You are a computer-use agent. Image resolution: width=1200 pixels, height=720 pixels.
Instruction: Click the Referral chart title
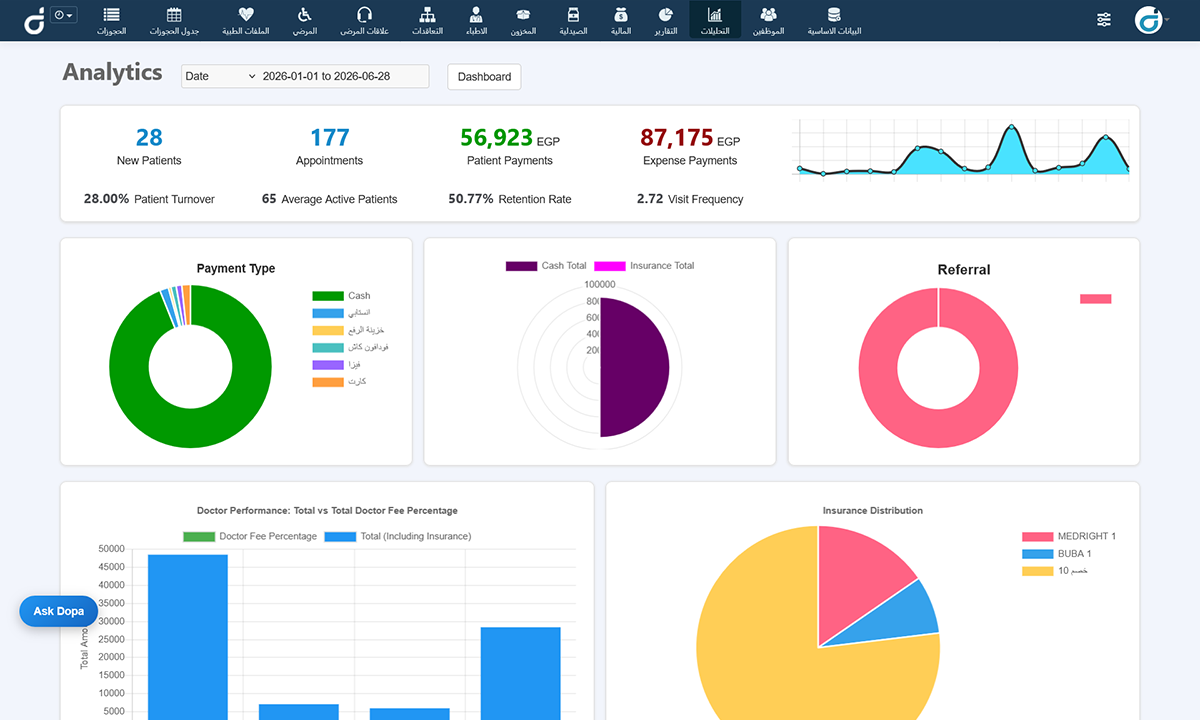coord(964,270)
